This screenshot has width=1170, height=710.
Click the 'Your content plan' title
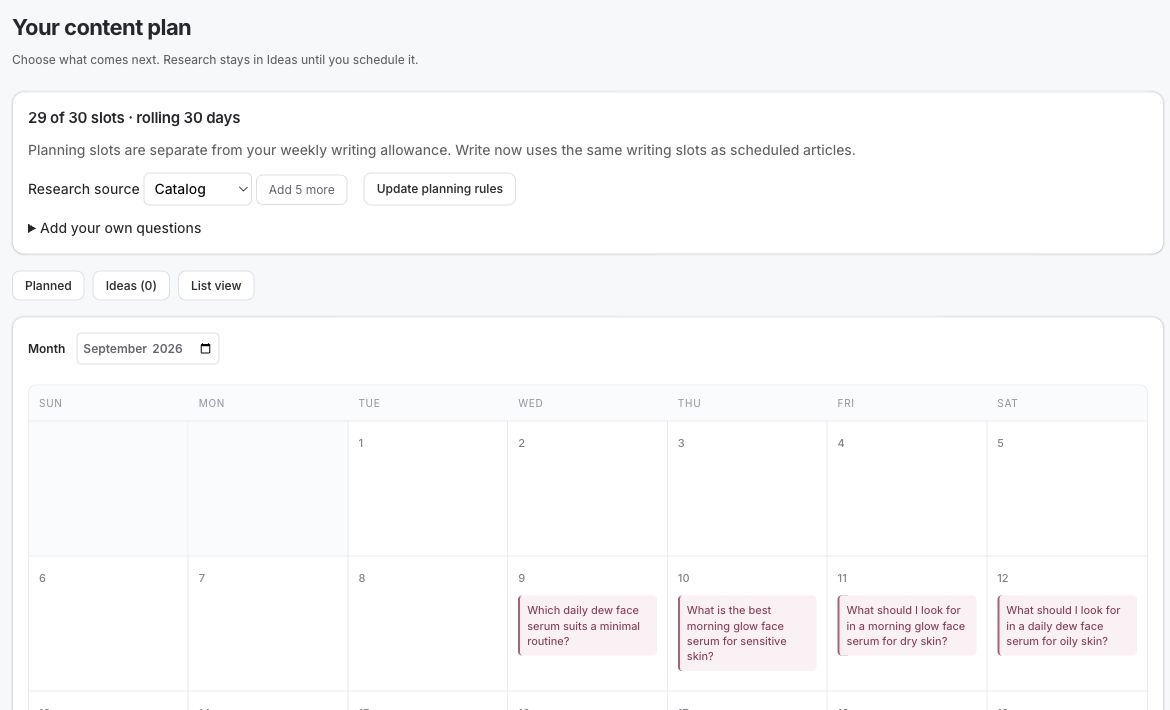click(101, 28)
